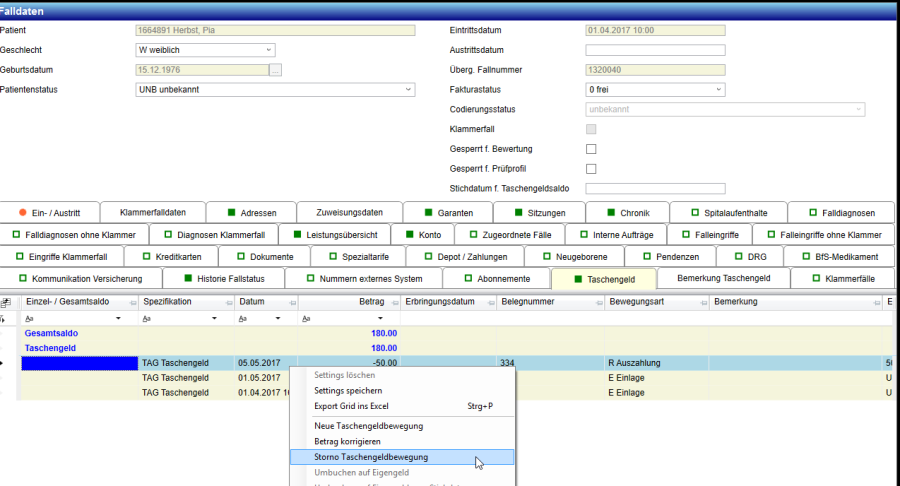Open the Fakturastatus dropdown

(718, 89)
